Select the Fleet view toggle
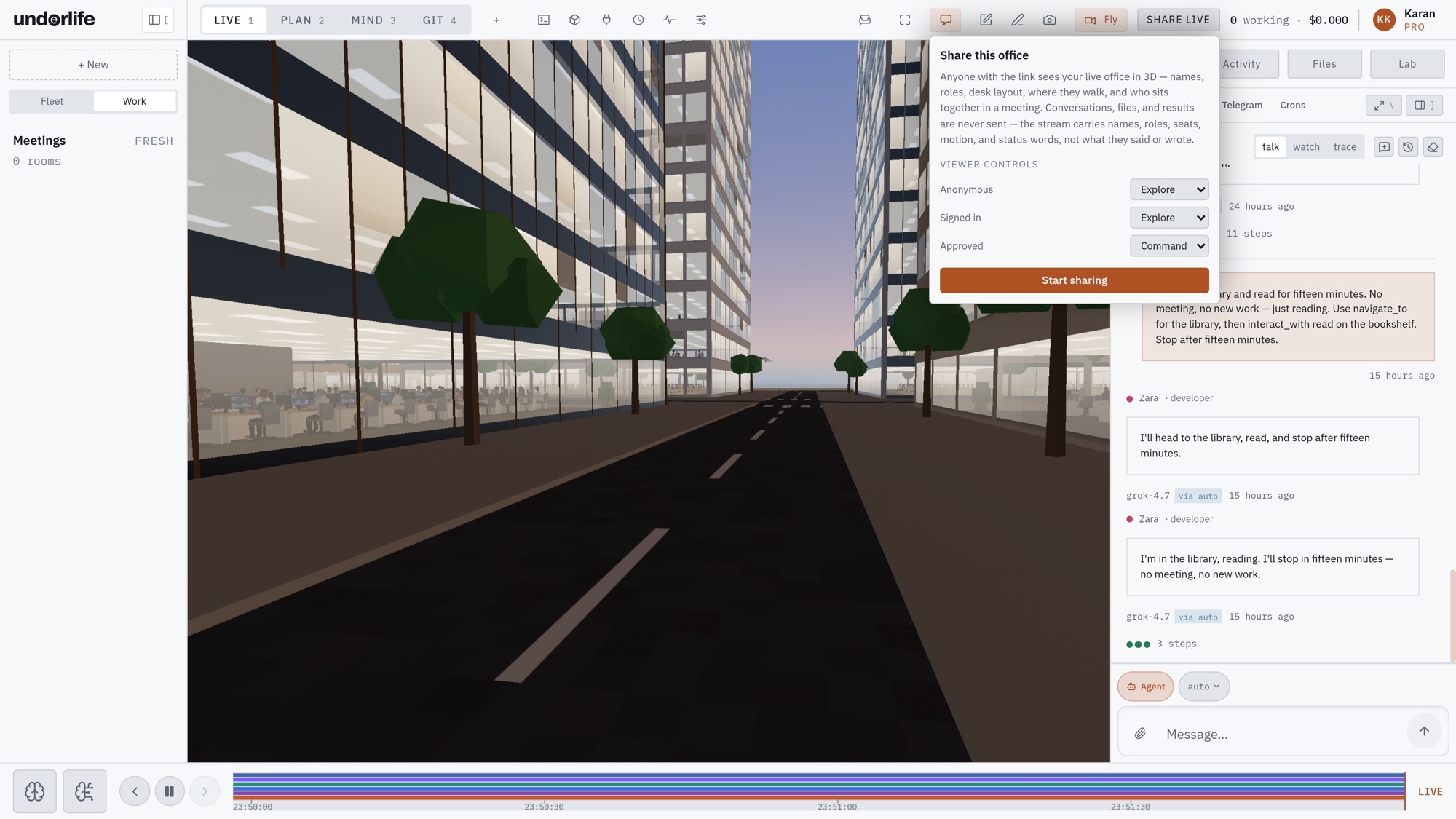 52,101
